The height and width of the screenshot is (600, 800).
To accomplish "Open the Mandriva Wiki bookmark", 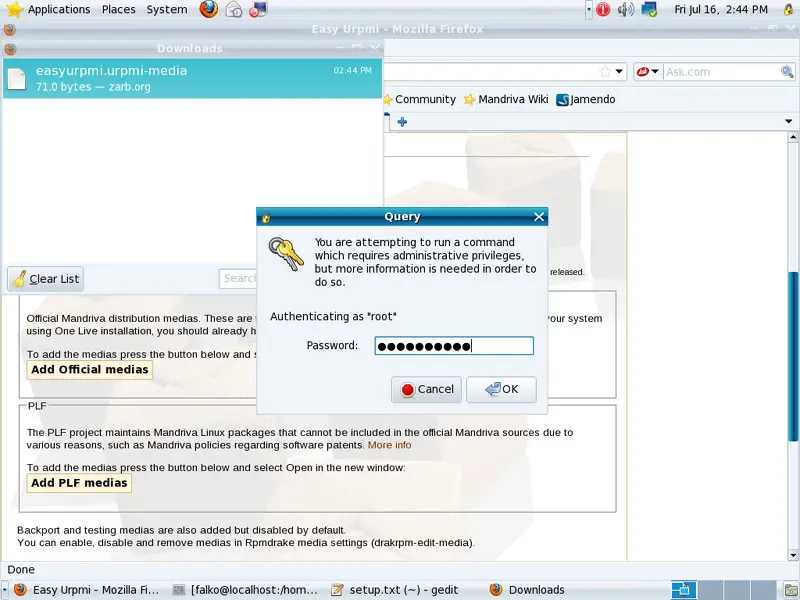I will 506,99.
